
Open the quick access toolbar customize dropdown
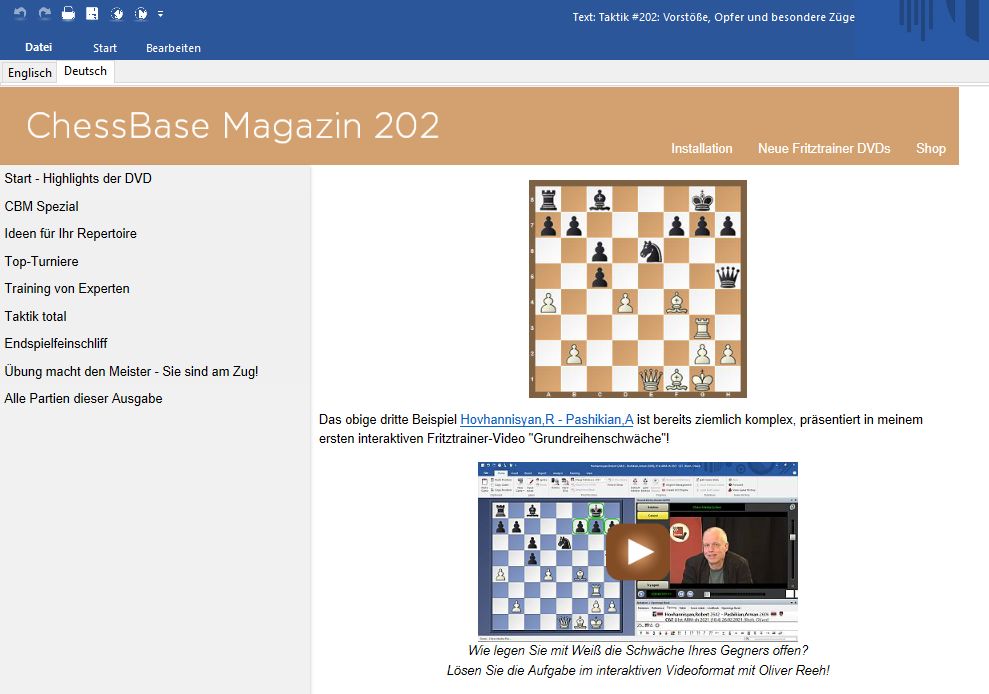tap(160, 14)
